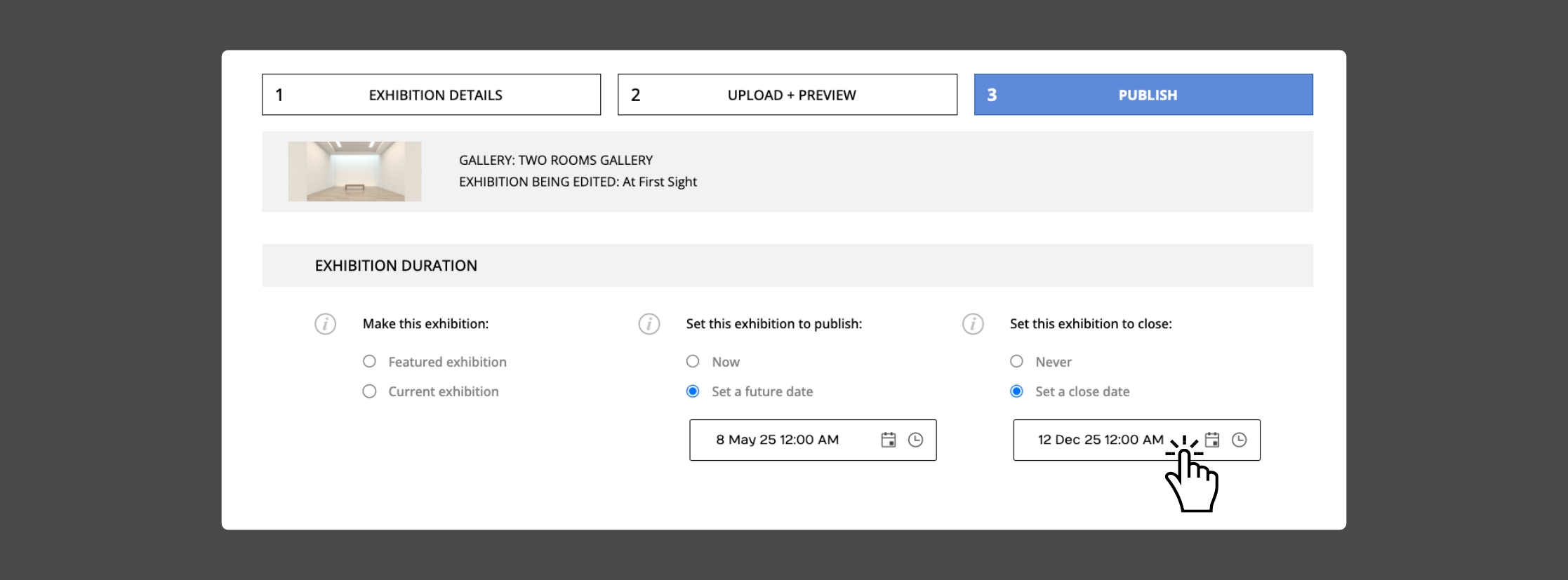Click 'EXHIBITION BEING EDITED: At First Sight' text
Screen dimensions: 1568x580
pos(578,182)
